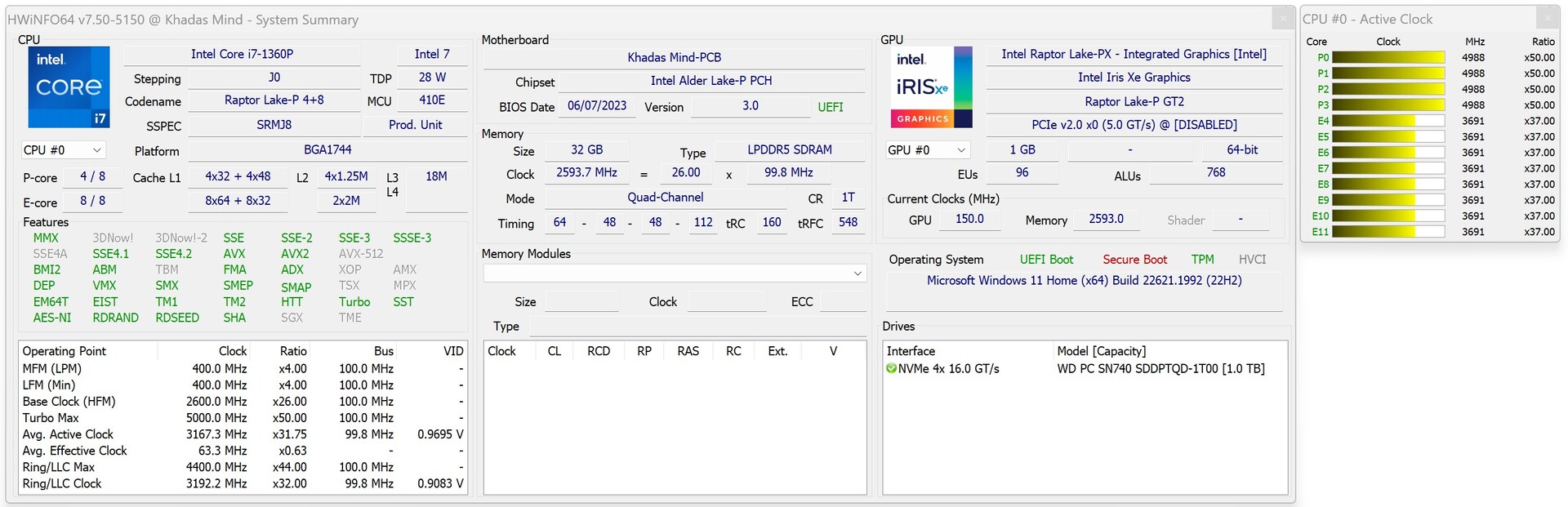Click the AVX-512 feature label
The height and width of the screenshot is (507, 1568).
tap(361, 254)
